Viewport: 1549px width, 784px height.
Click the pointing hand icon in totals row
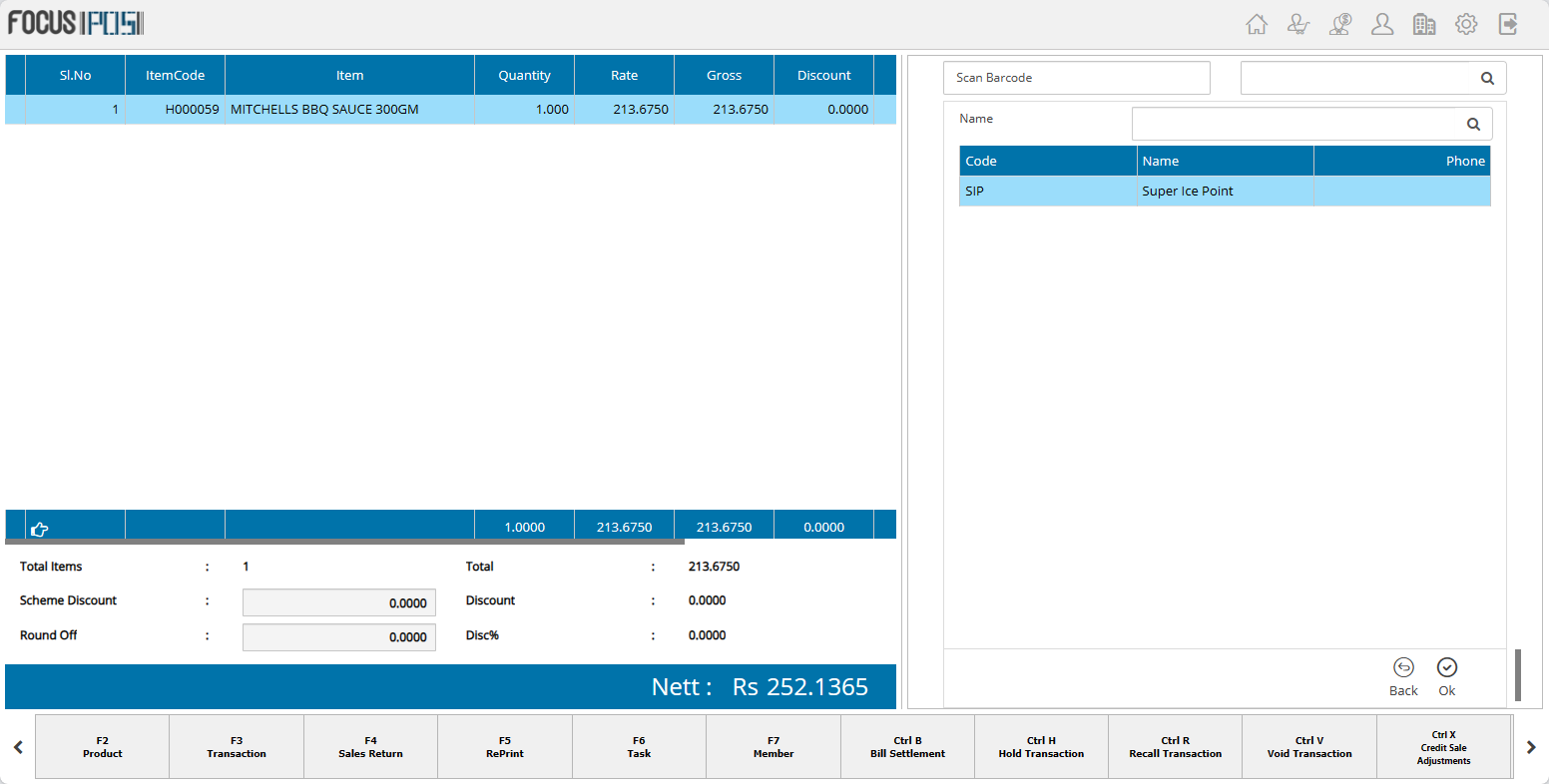point(40,529)
